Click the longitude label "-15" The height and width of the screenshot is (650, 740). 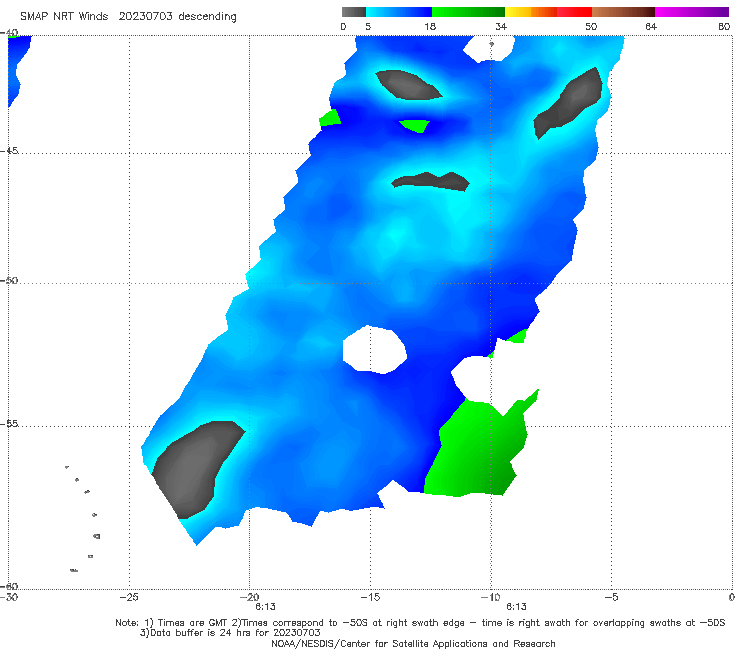coord(370,597)
